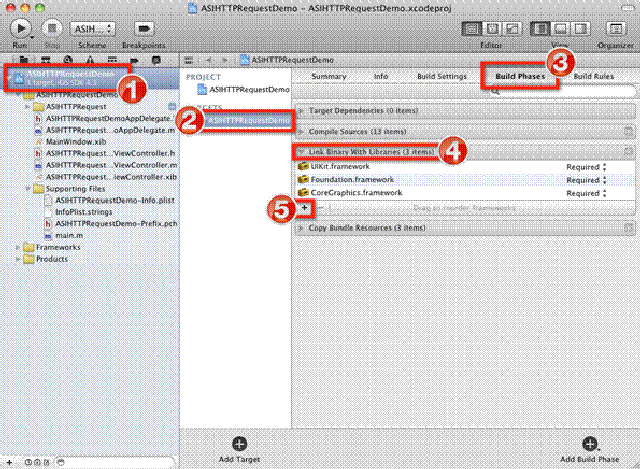
Task: Expand Copy Bundle Resources phase
Action: 301,228
